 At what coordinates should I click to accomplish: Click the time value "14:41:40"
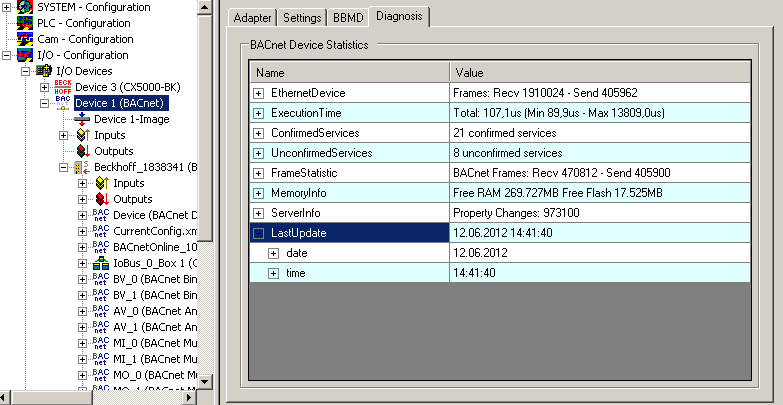[x=474, y=273]
